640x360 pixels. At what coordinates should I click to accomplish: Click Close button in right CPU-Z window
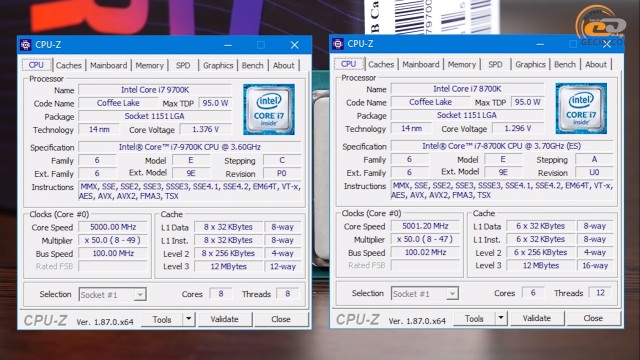click(593, 319)
